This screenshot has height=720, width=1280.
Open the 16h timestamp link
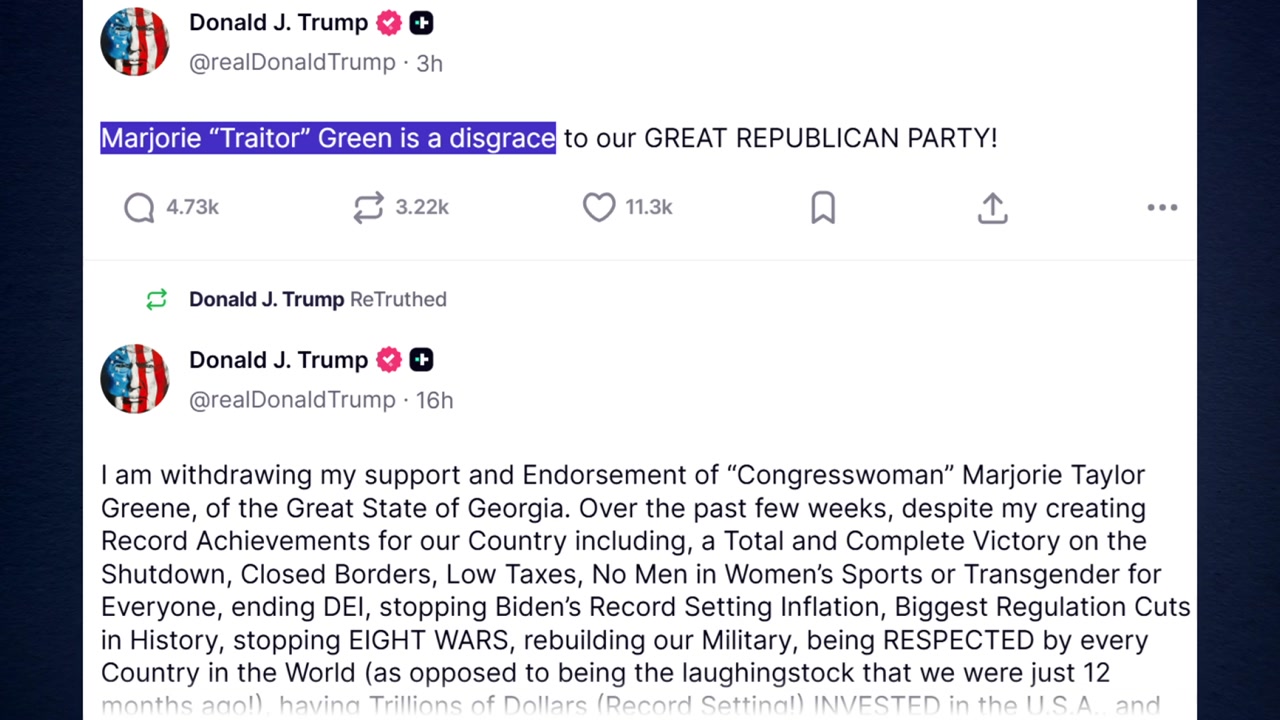click(434, 400)
